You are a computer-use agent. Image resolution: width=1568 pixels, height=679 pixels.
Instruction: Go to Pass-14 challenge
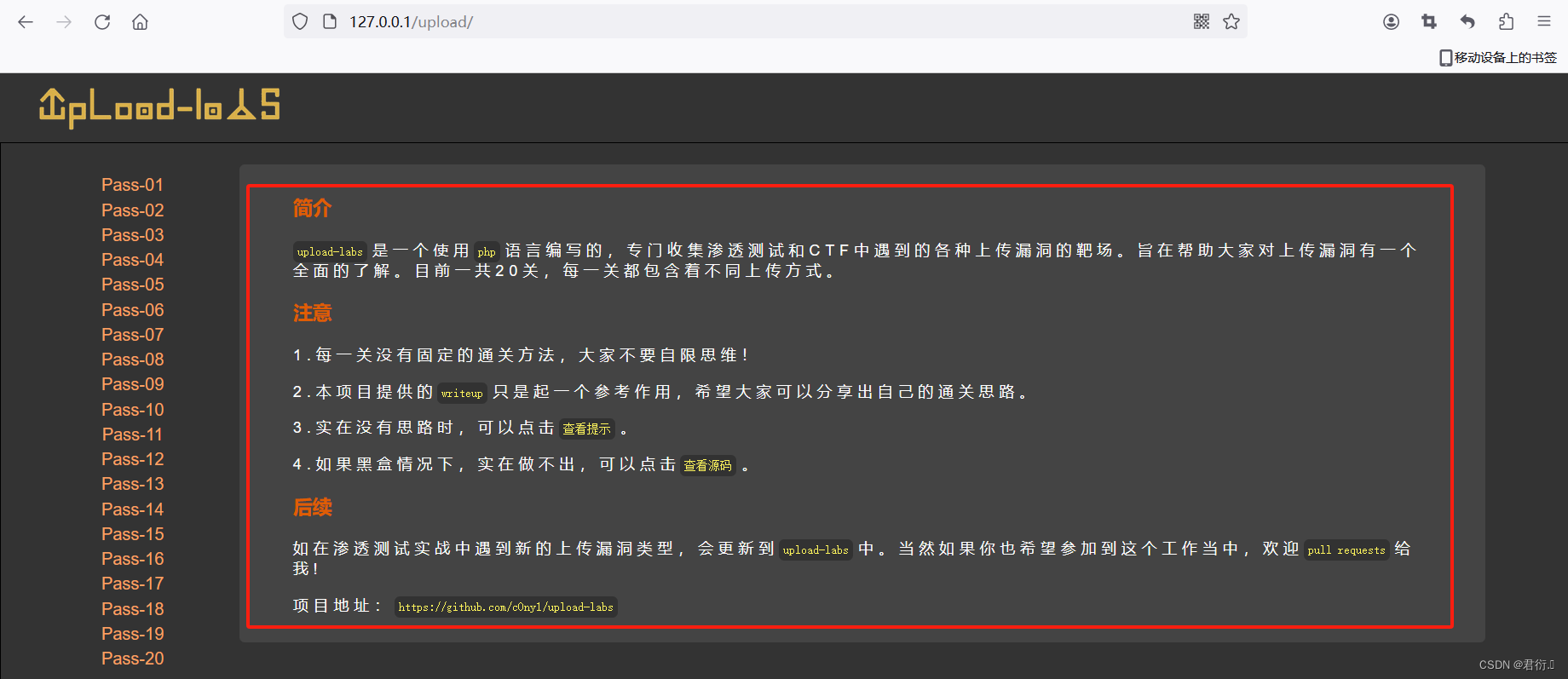132,509
